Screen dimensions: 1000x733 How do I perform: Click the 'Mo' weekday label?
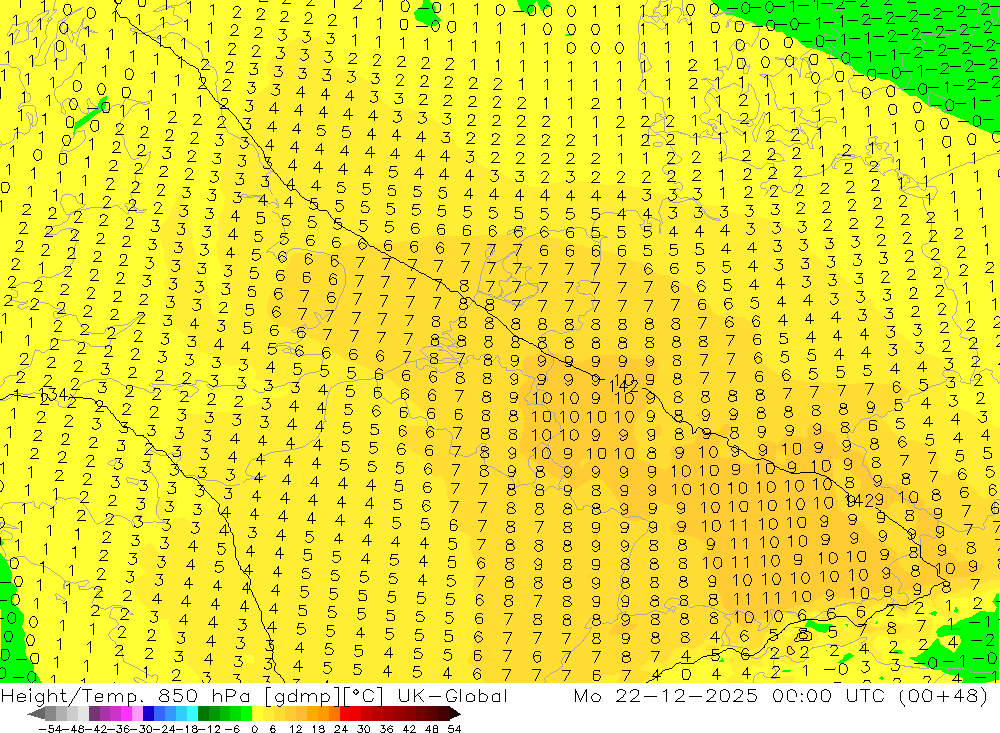tap(587, 696)
